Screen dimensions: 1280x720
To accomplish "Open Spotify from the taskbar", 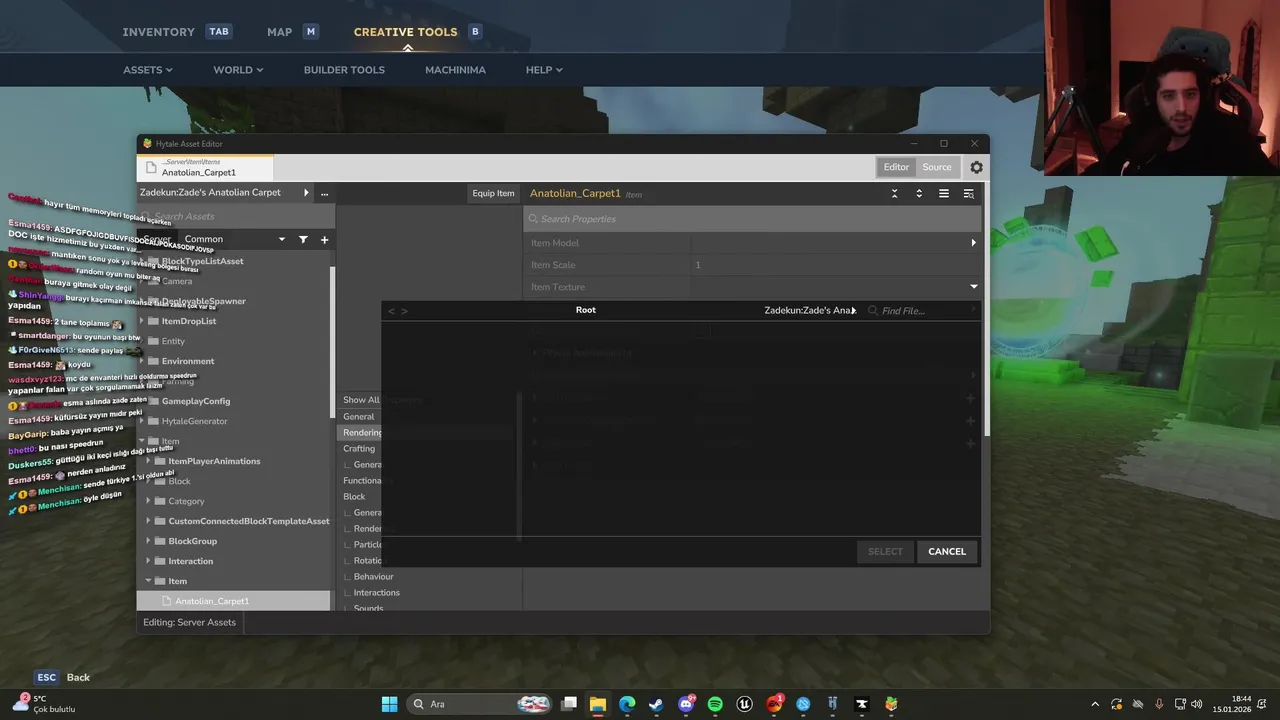I will tap(715, 704).
